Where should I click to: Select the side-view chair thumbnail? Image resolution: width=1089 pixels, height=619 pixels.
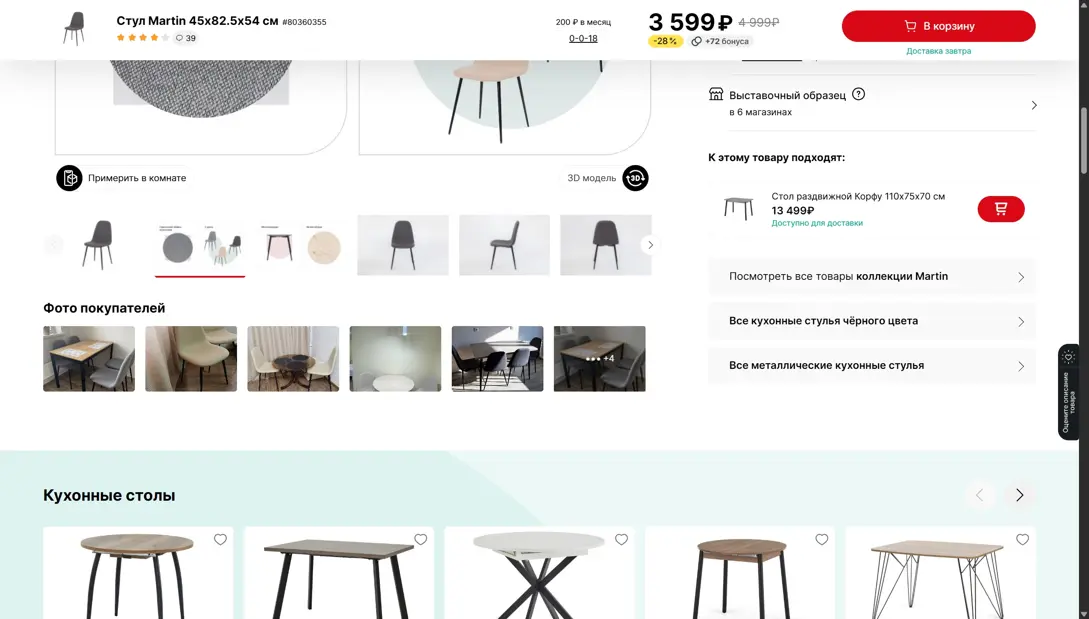click(504, 245)
